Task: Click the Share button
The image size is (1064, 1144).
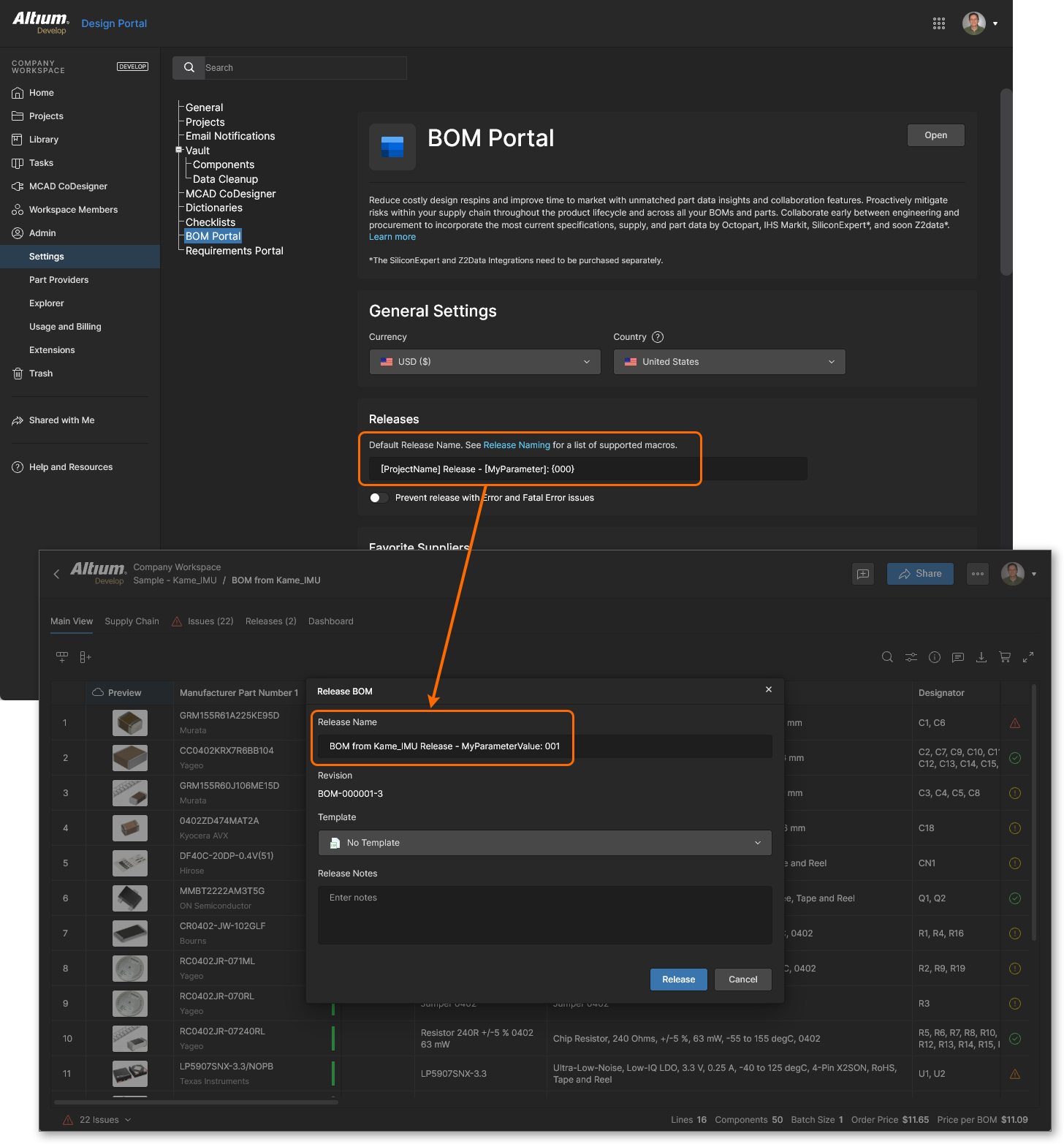Action: [x=920, y=574]
